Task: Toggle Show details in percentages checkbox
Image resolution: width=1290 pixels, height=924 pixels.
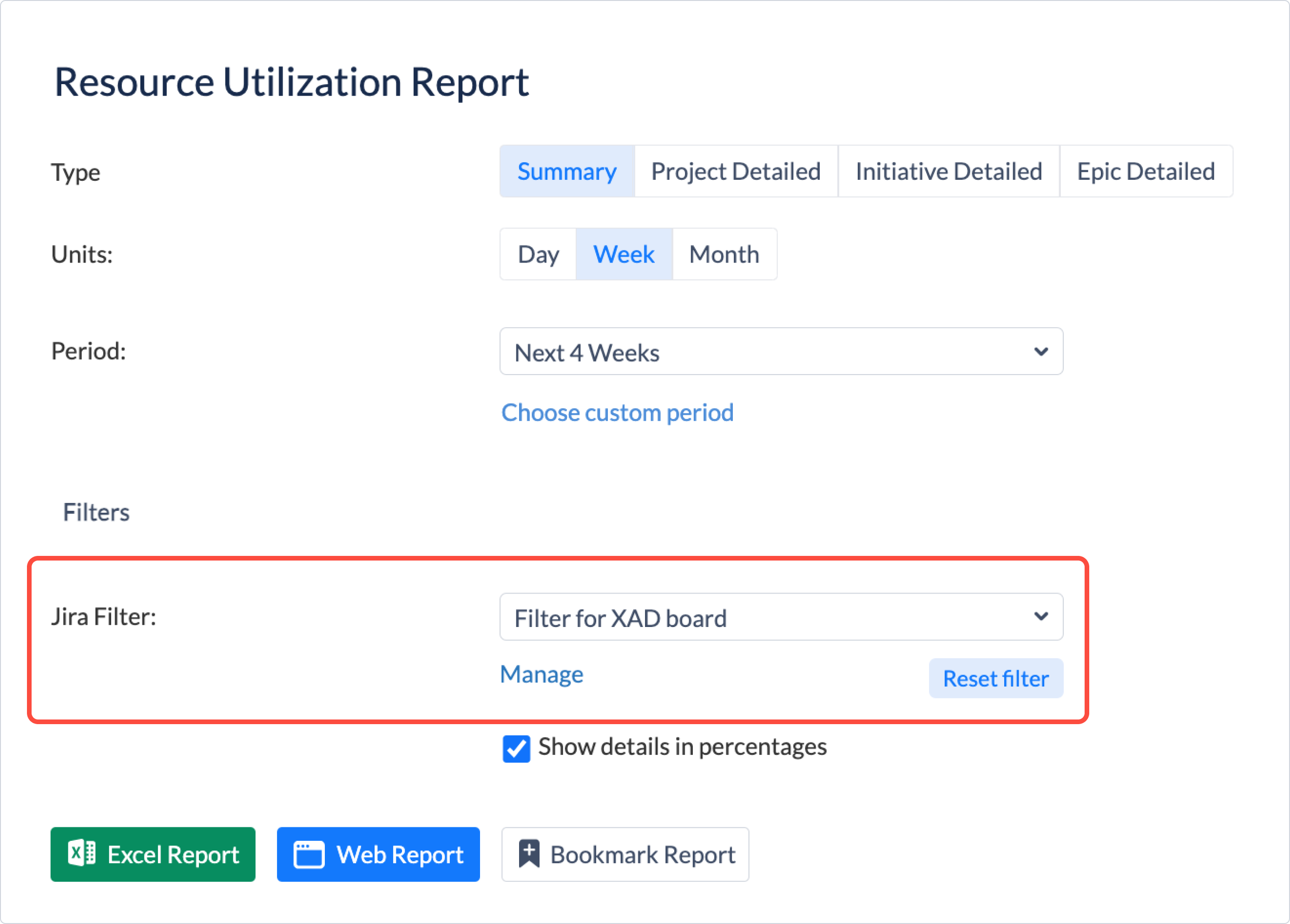Action: (516, 748)
